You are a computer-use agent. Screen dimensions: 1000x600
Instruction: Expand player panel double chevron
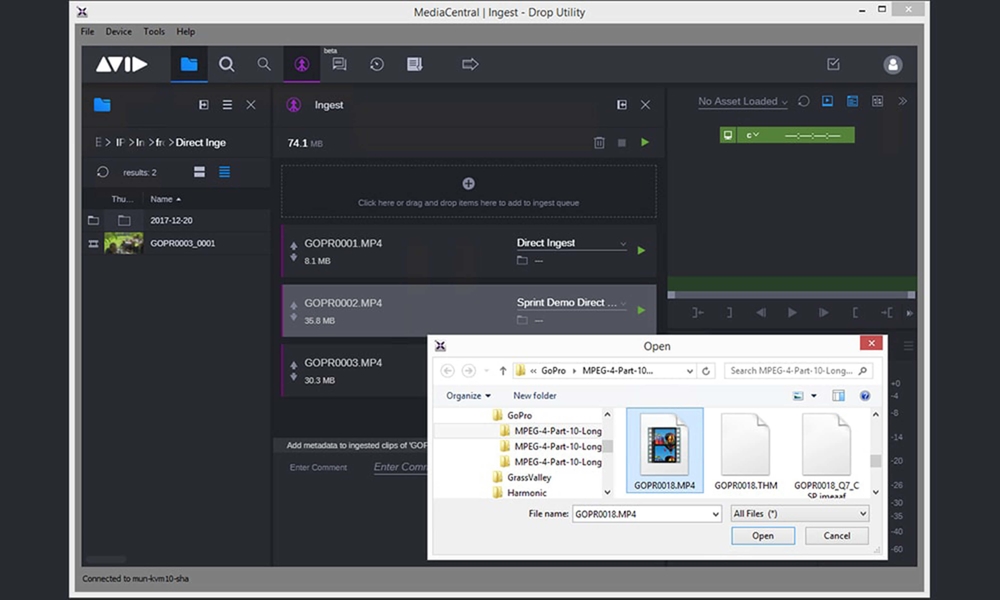tap(902, 101)
